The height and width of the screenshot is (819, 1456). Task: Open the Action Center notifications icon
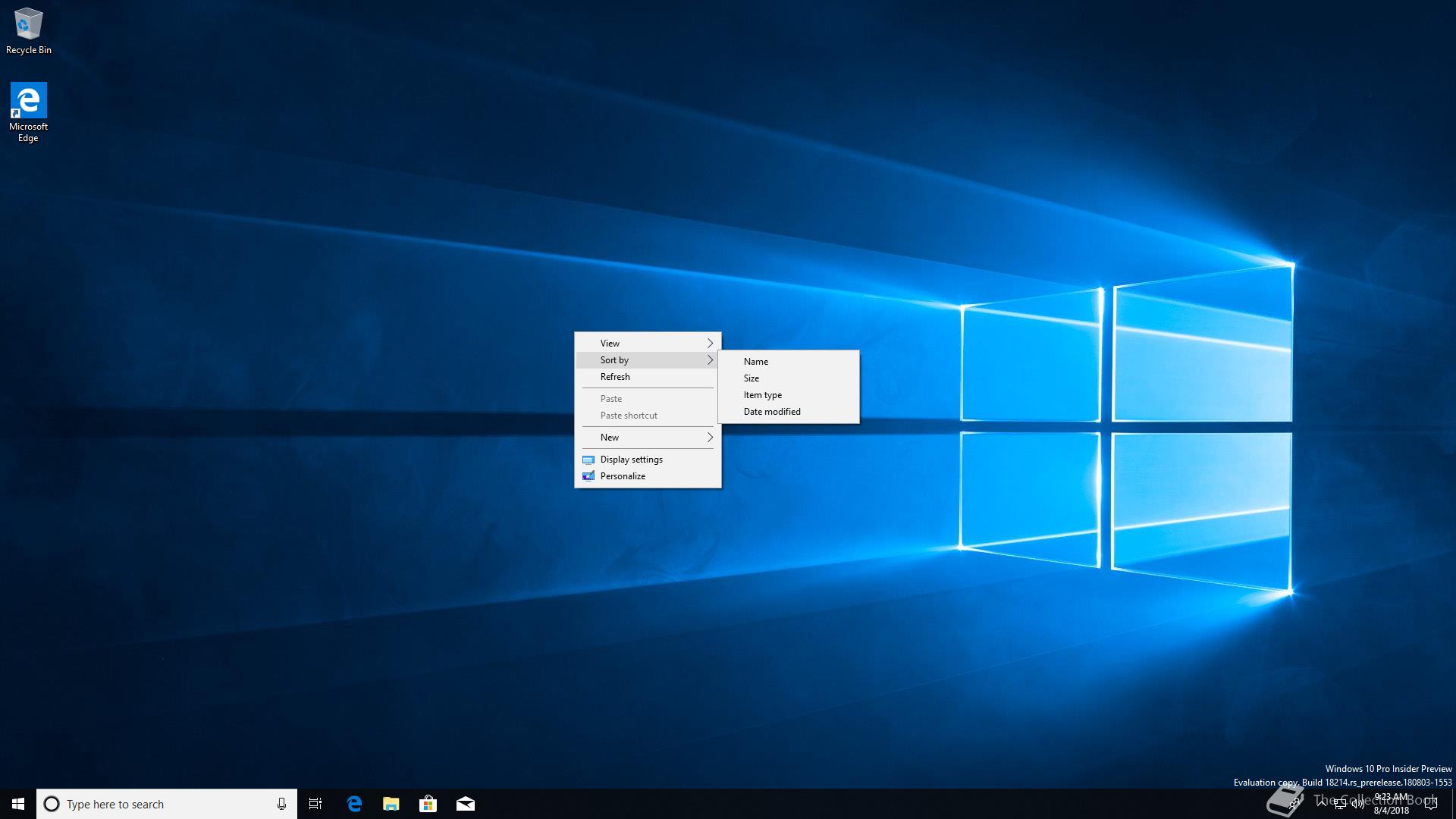point(1431,804)
